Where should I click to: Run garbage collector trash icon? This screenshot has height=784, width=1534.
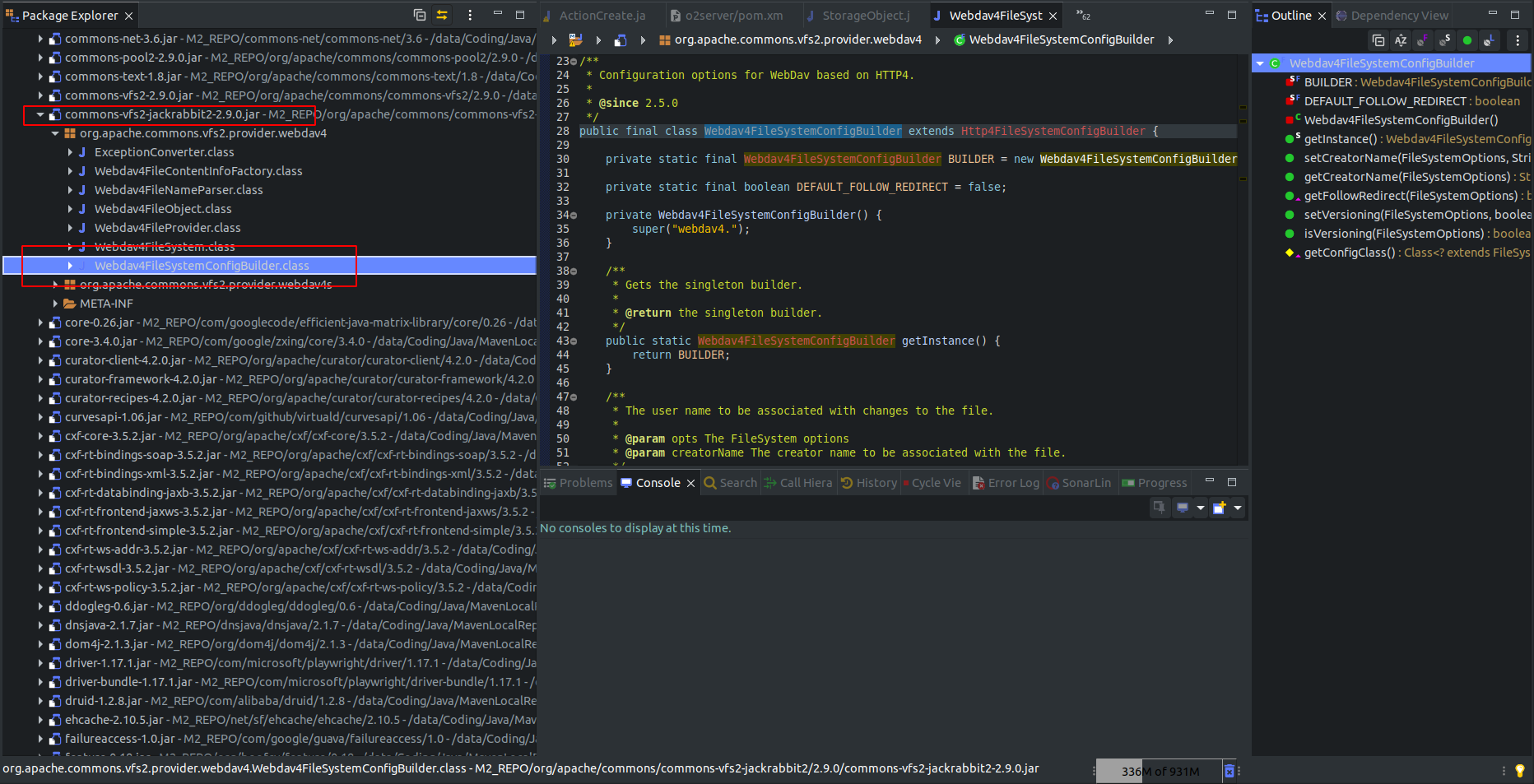point(1230,771)
